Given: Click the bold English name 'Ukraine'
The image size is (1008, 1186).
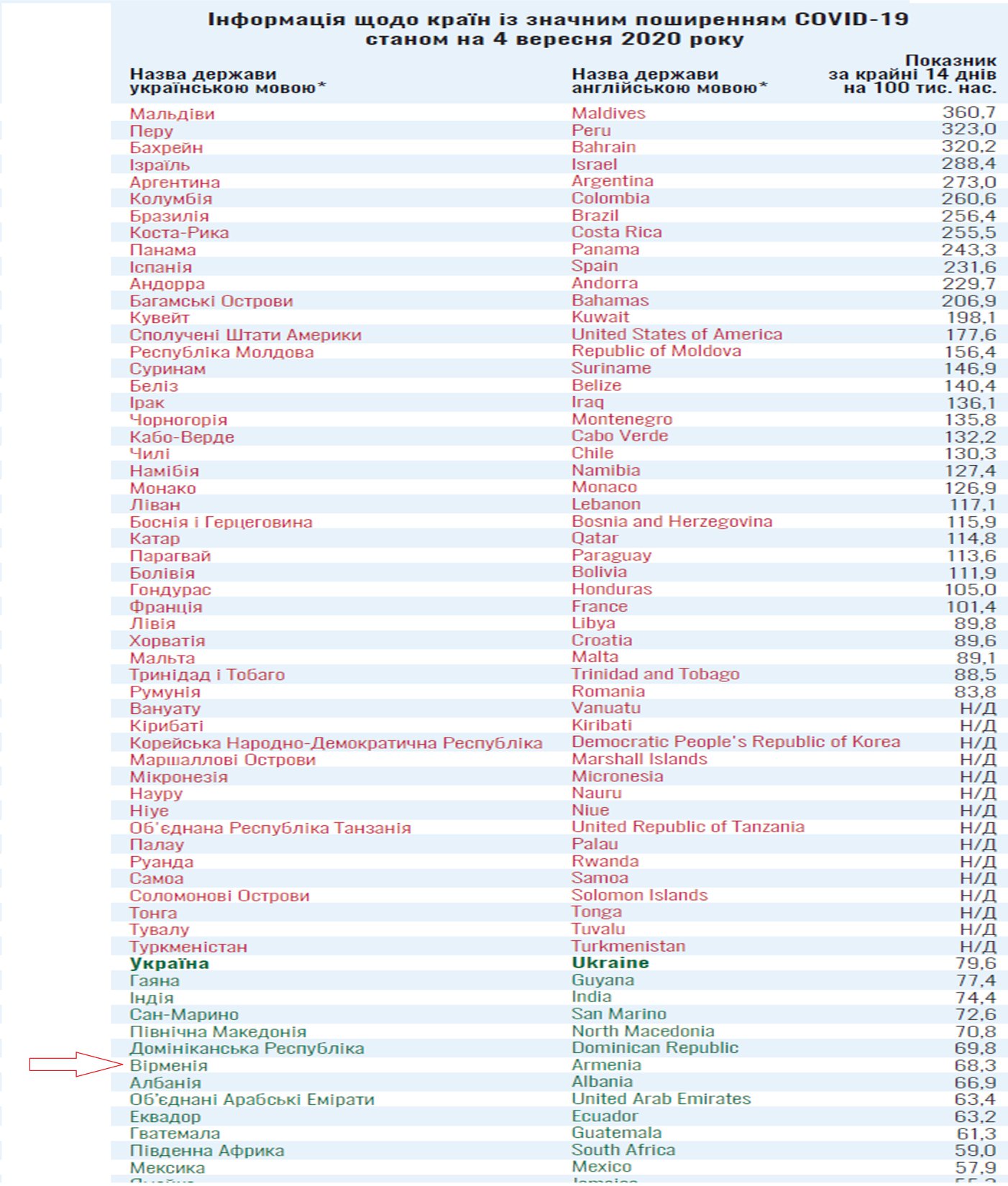Looking at the screenshot, I should pyautogui.click(x=610, y=962).
